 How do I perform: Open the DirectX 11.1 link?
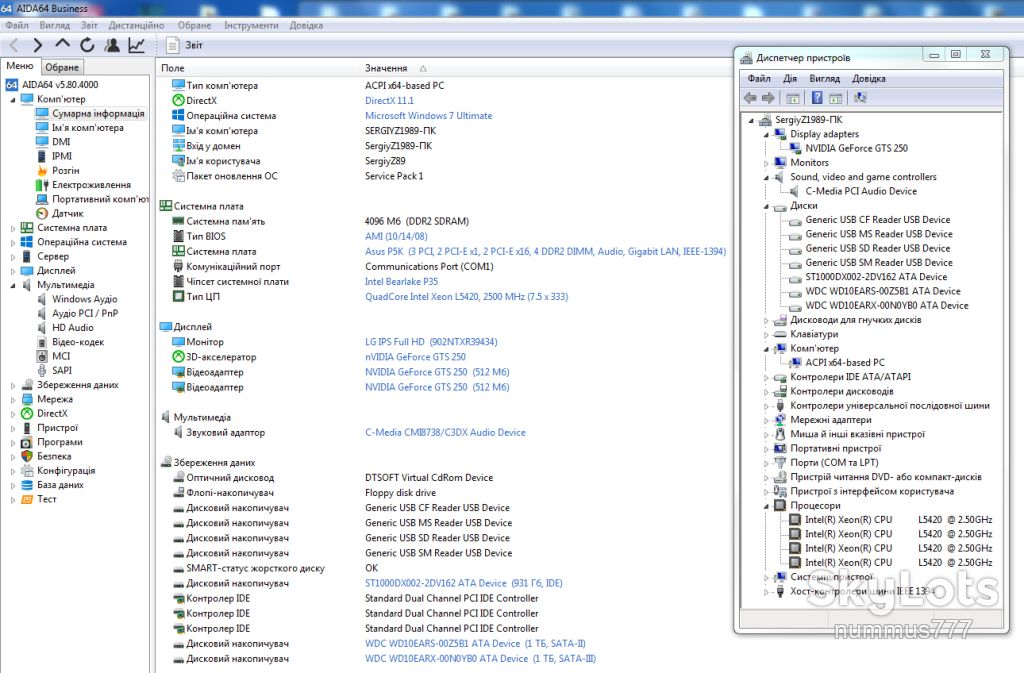[x=389, y=101]
